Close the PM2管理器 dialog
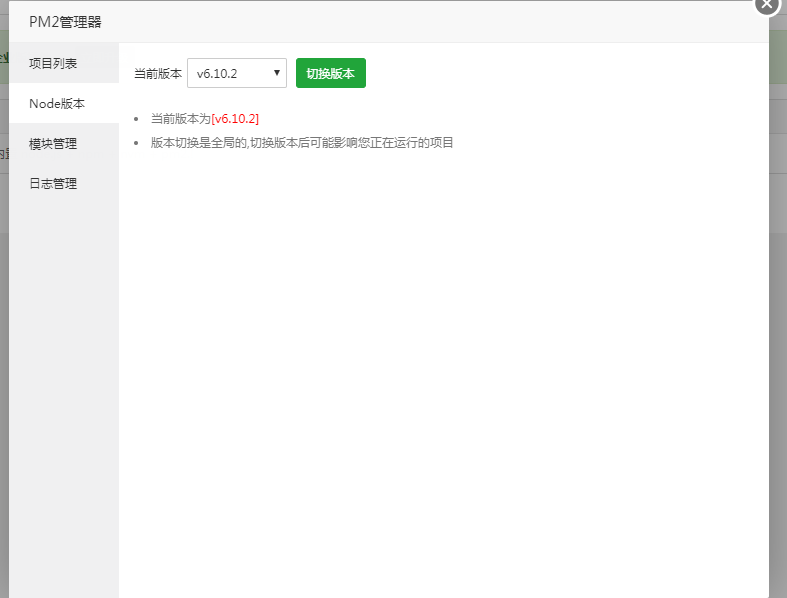The image size is (787, 598). (766, 5)
